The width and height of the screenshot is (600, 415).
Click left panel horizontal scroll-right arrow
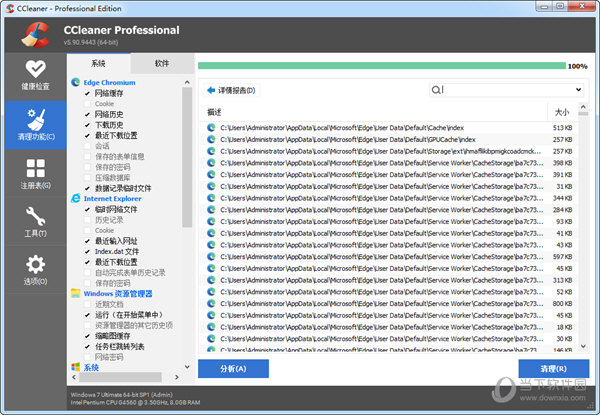point(177,377)
